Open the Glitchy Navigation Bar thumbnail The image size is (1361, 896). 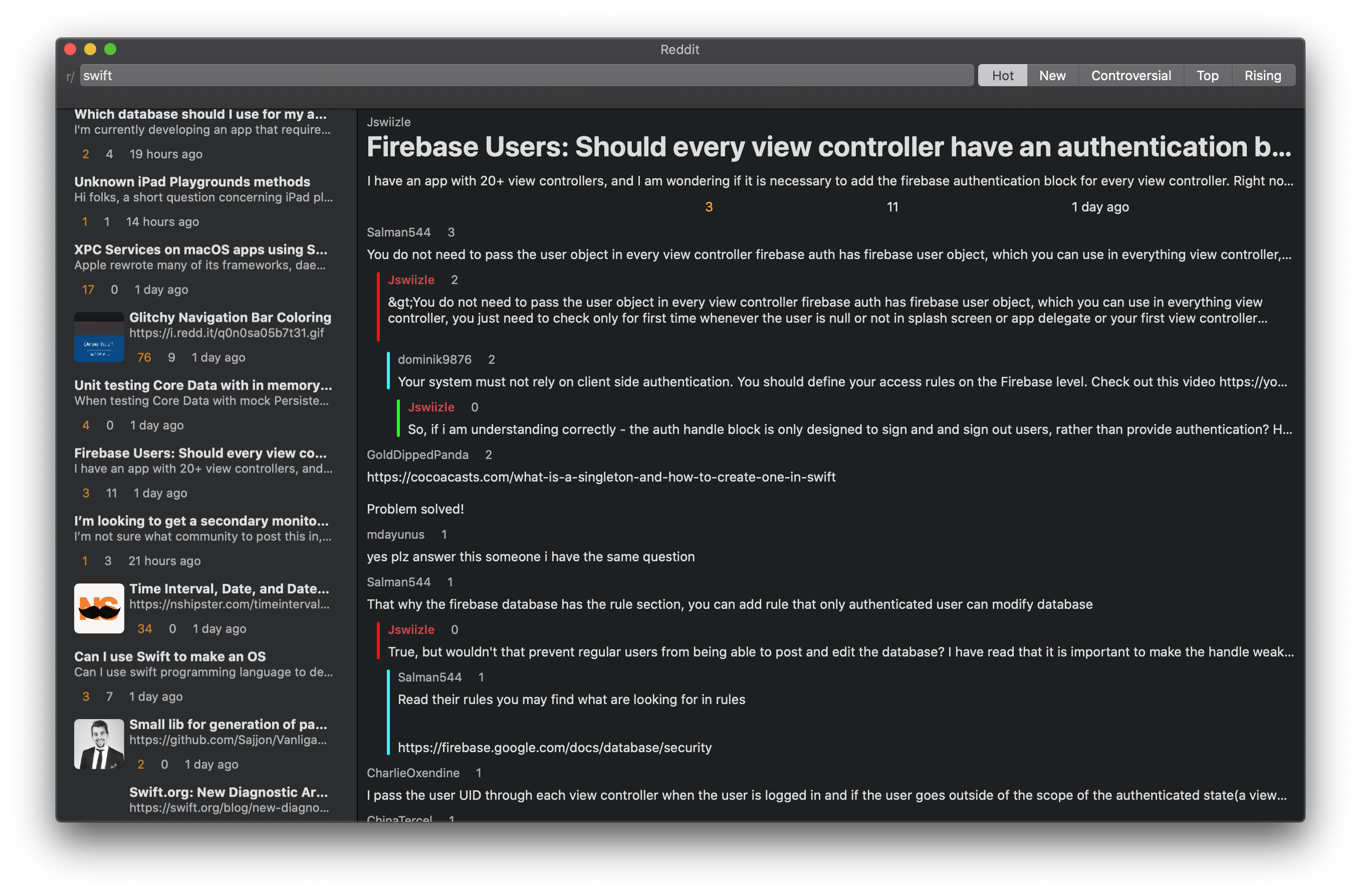pyautogui.click(x=99, y=337)
